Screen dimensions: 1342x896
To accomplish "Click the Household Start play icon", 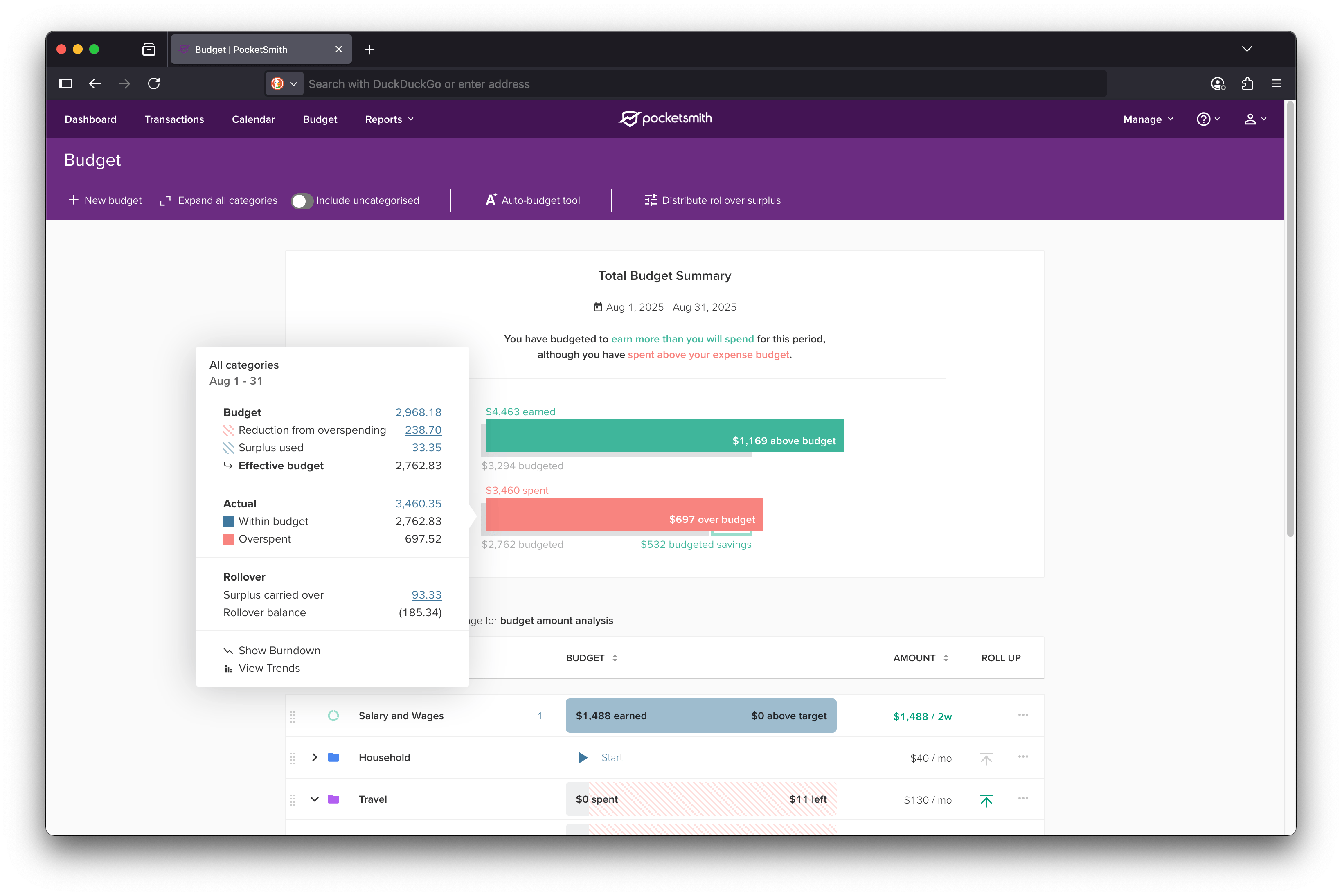I will tap(582, 758).
